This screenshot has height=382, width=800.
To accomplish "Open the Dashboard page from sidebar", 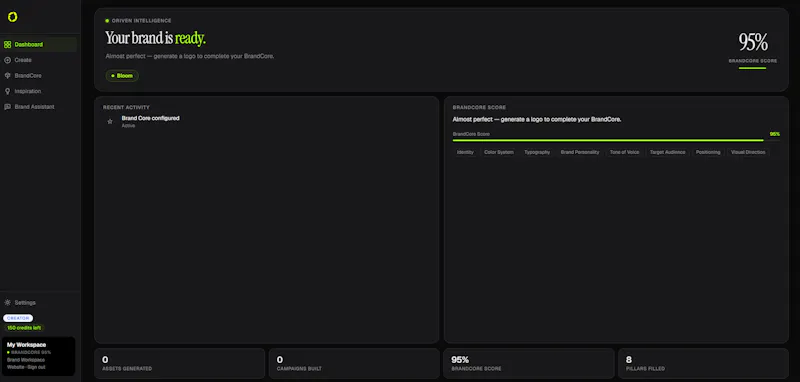I will 39,44.
